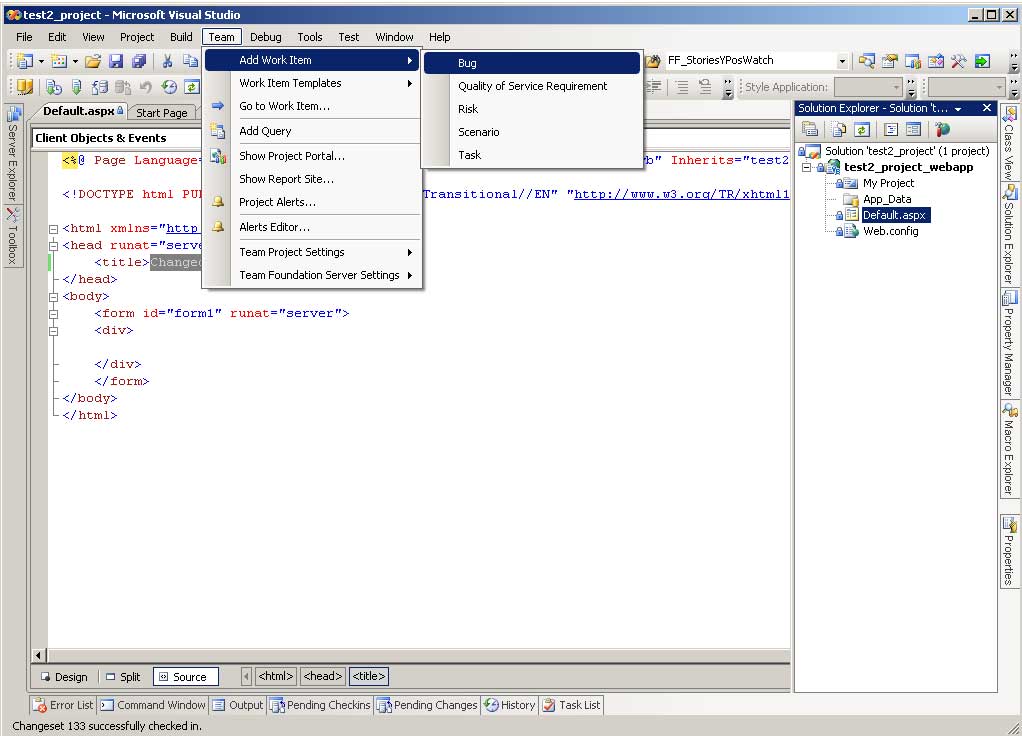Click Solution Explorer Refresh icon
The image size is (1022, 736).
[862, 129]
